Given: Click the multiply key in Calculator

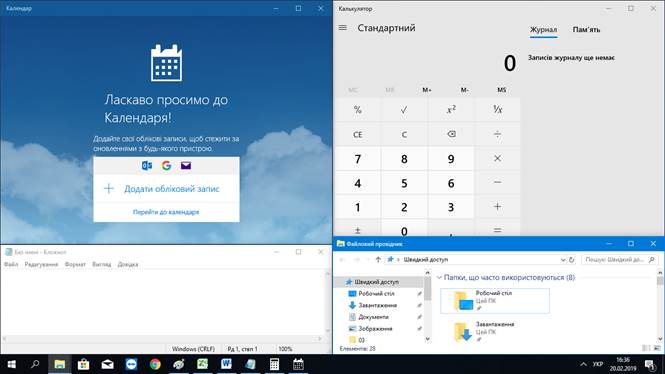Looking at the screenshot, I should [x=497, y=158].
